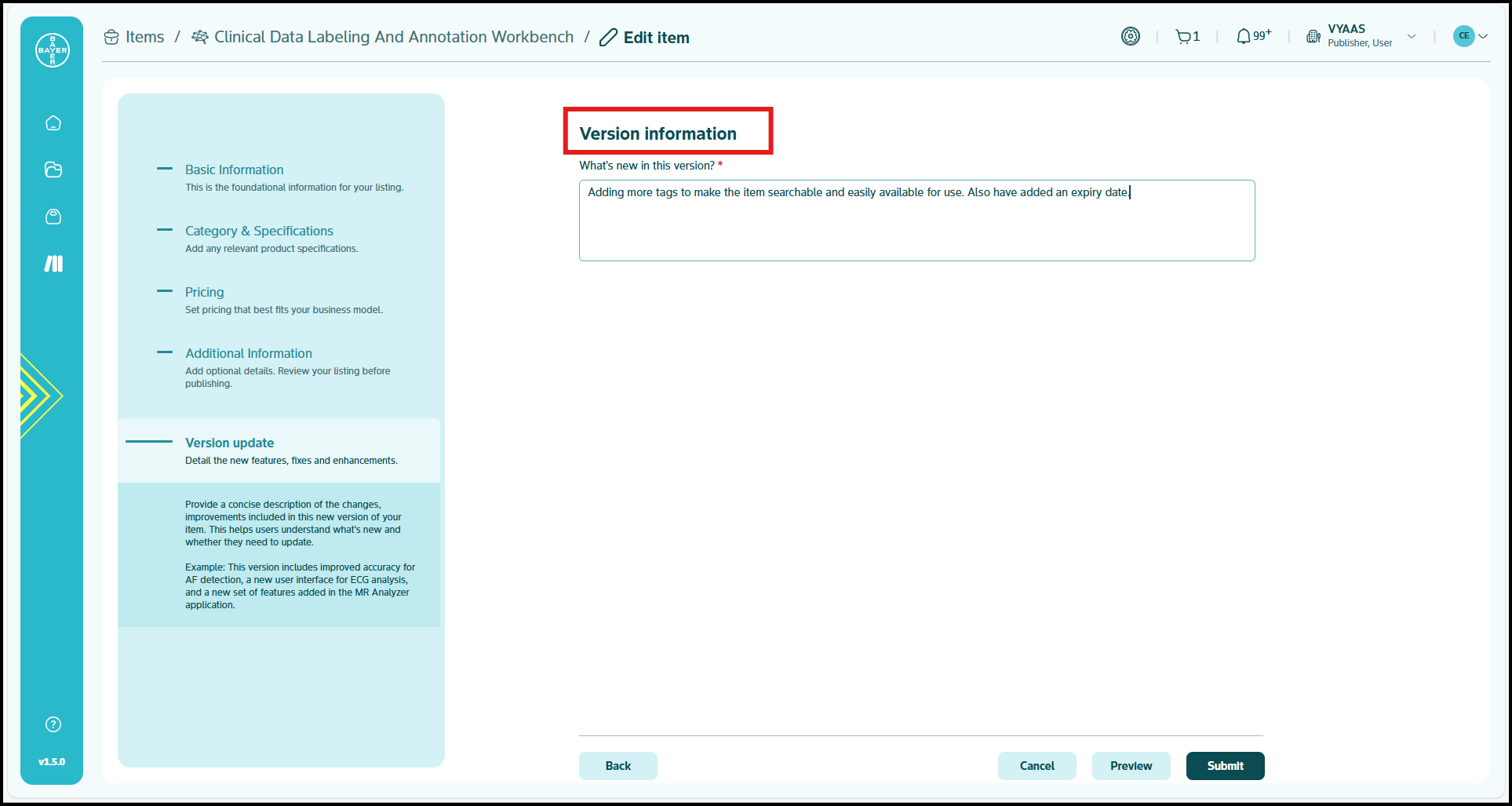Expand the yellow chevron sidebar handle

(38, 396)
